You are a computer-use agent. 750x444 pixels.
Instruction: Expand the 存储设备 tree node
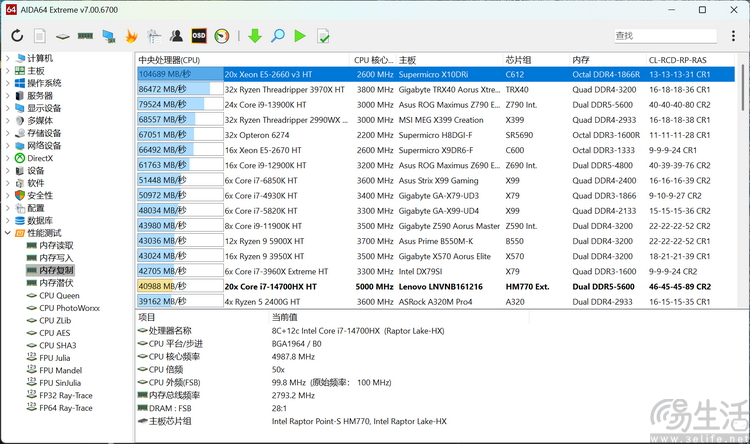(x=8, y=133)
